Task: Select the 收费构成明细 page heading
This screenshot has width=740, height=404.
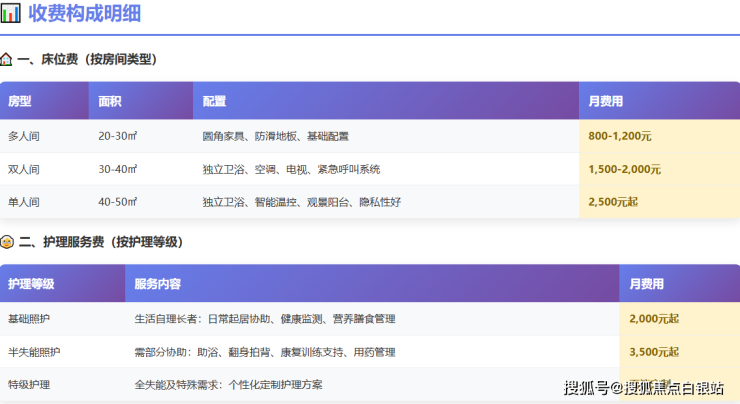Action: (x=84, y=14)
